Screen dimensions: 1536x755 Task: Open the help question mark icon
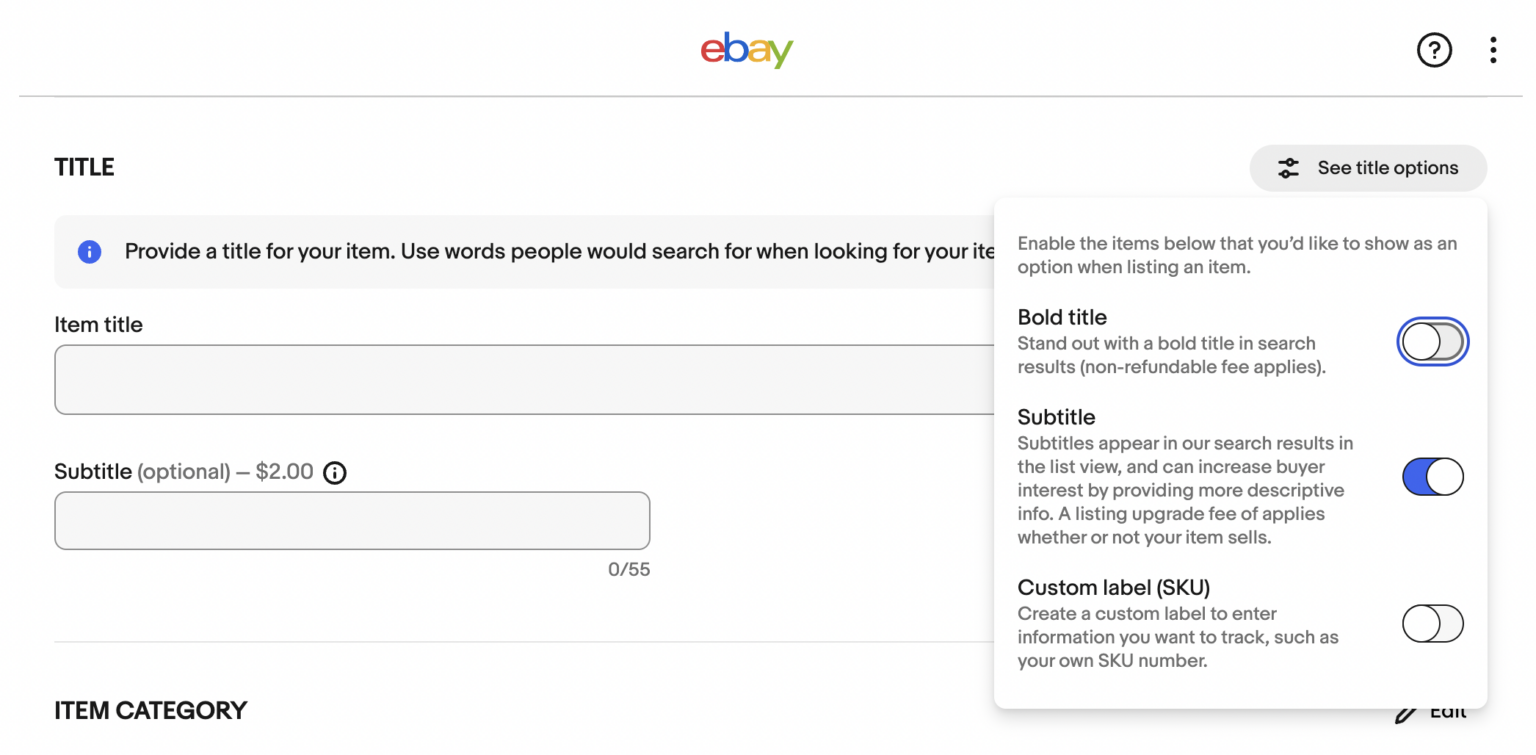(1434, 50)
